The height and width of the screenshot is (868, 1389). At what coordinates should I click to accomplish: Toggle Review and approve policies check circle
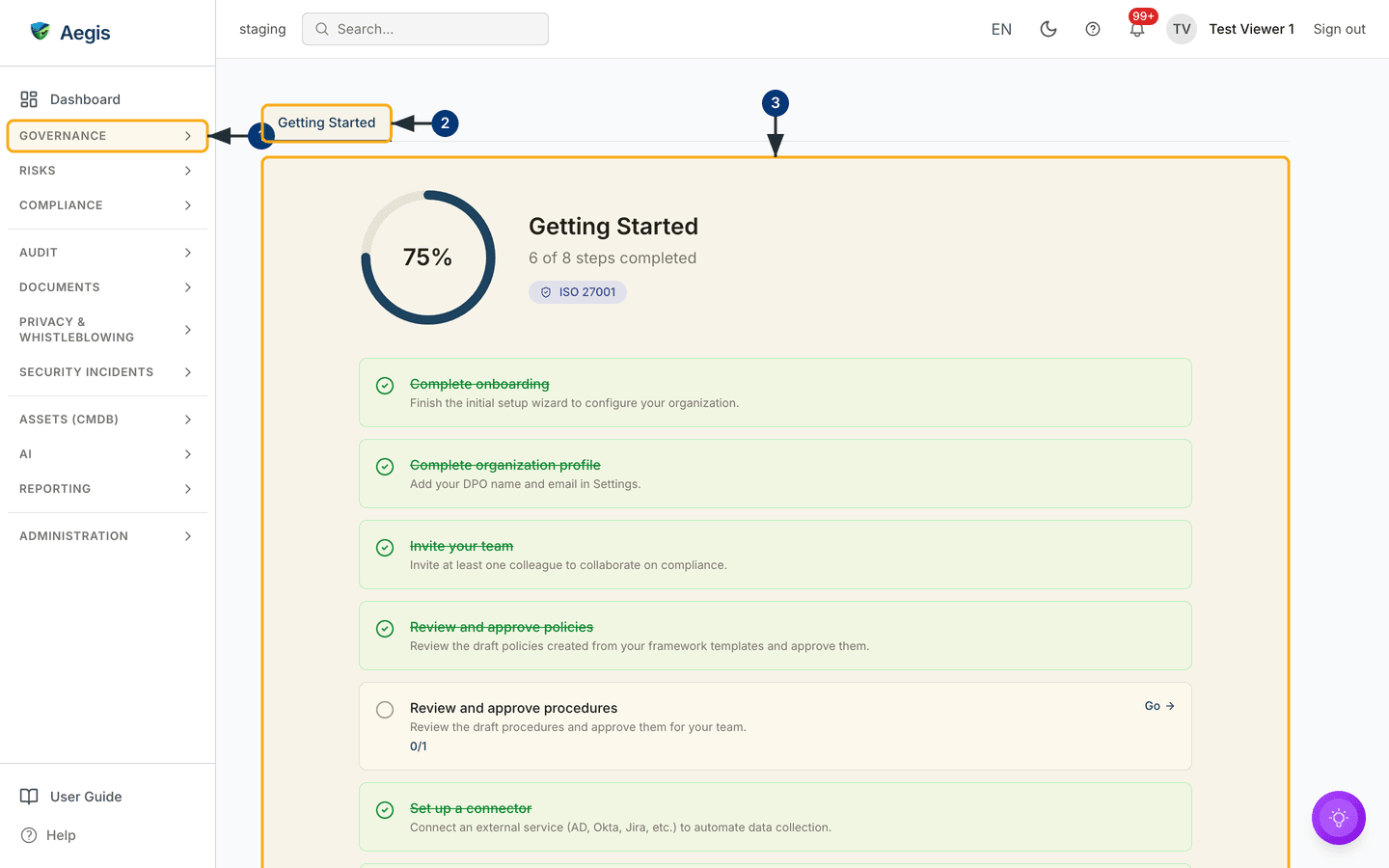pos(385,629)
